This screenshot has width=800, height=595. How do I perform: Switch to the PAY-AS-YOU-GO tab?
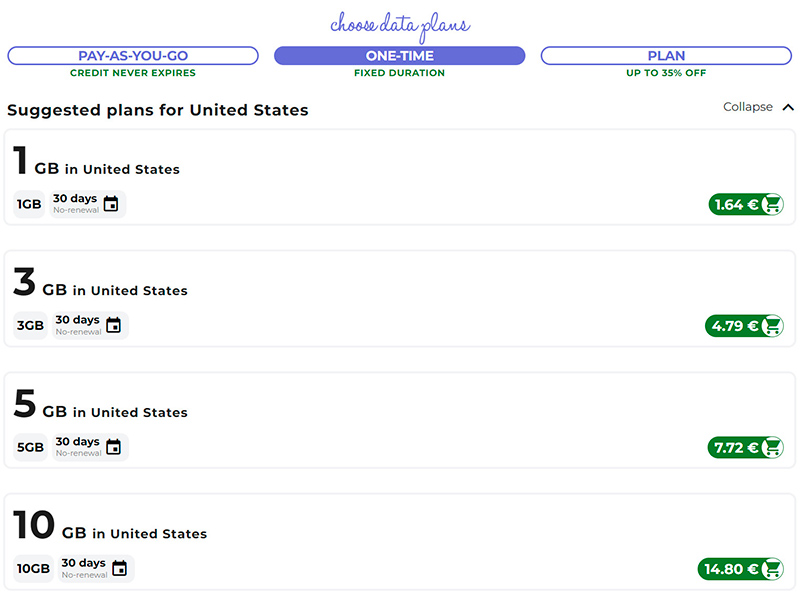coord(133,56)
